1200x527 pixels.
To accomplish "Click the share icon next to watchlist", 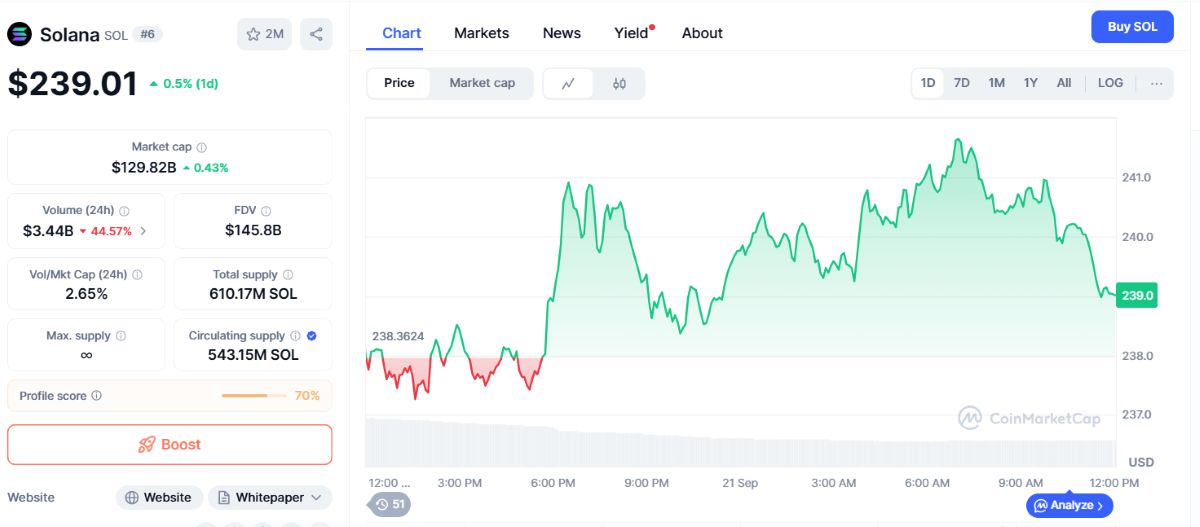I will click(316, 34).
